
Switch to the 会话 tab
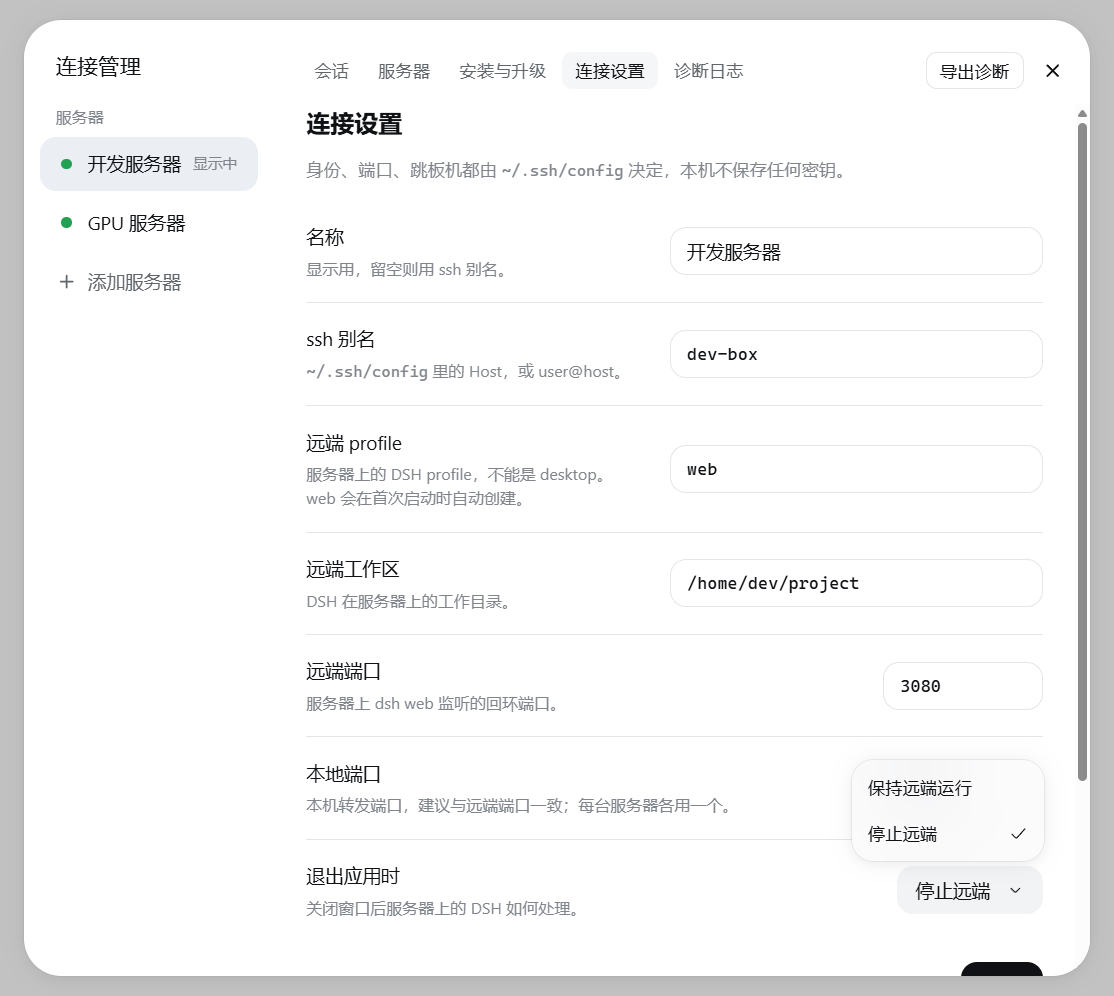(331, 71)
